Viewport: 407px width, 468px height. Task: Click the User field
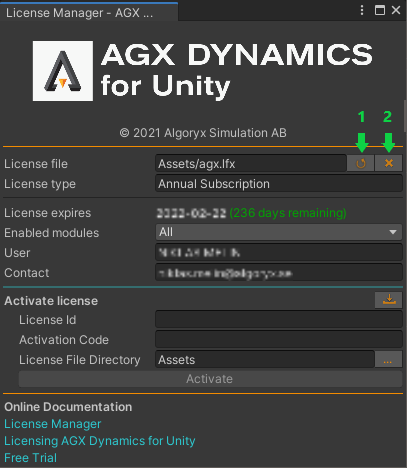tap(279, 253)
